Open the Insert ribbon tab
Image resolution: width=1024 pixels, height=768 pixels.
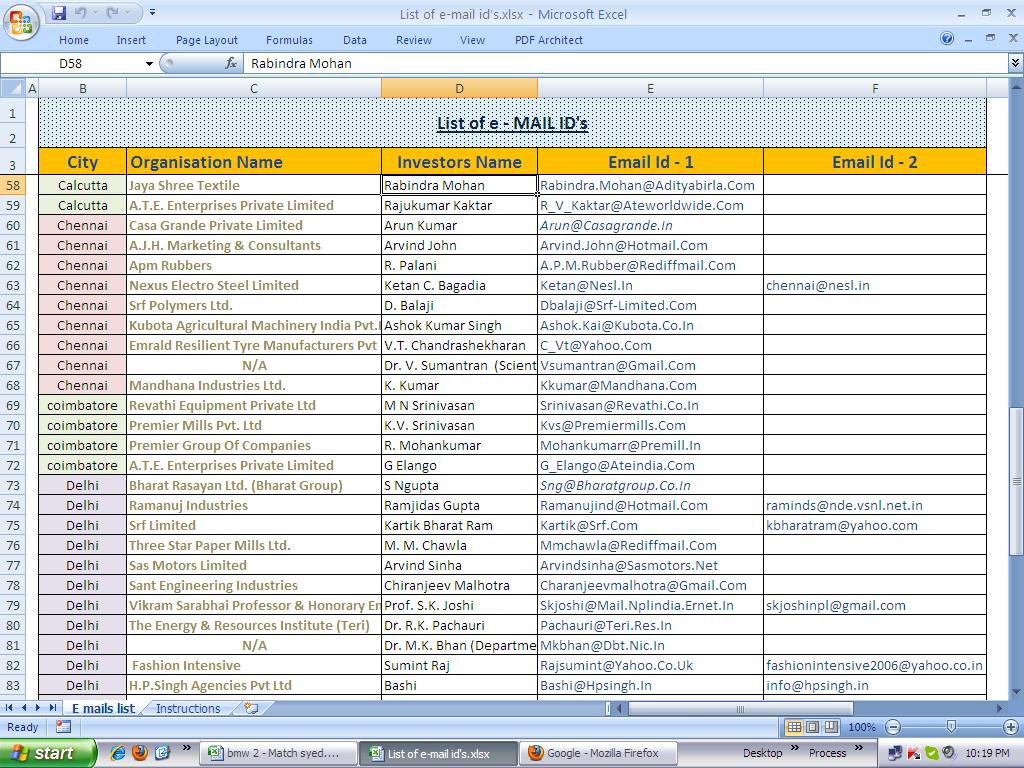131,40
